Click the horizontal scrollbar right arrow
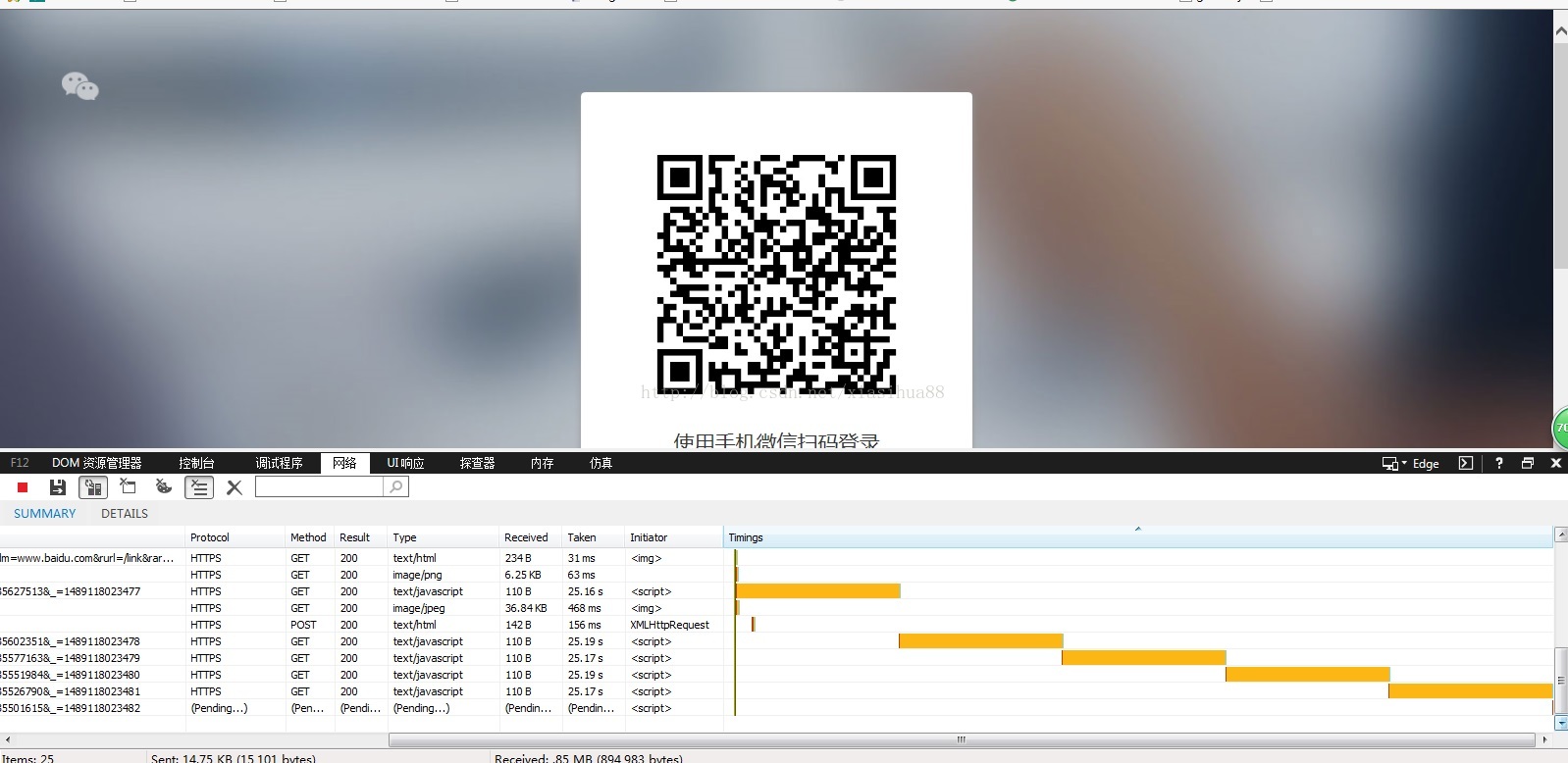Viewport: 1568px width, 763px height. (1545, 739)
